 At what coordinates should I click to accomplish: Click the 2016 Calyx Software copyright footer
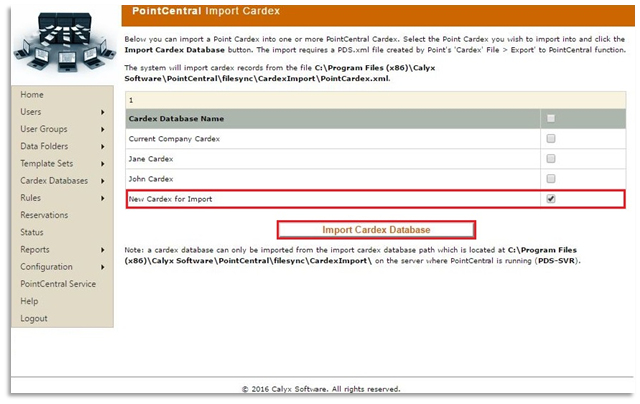(321, 389)
